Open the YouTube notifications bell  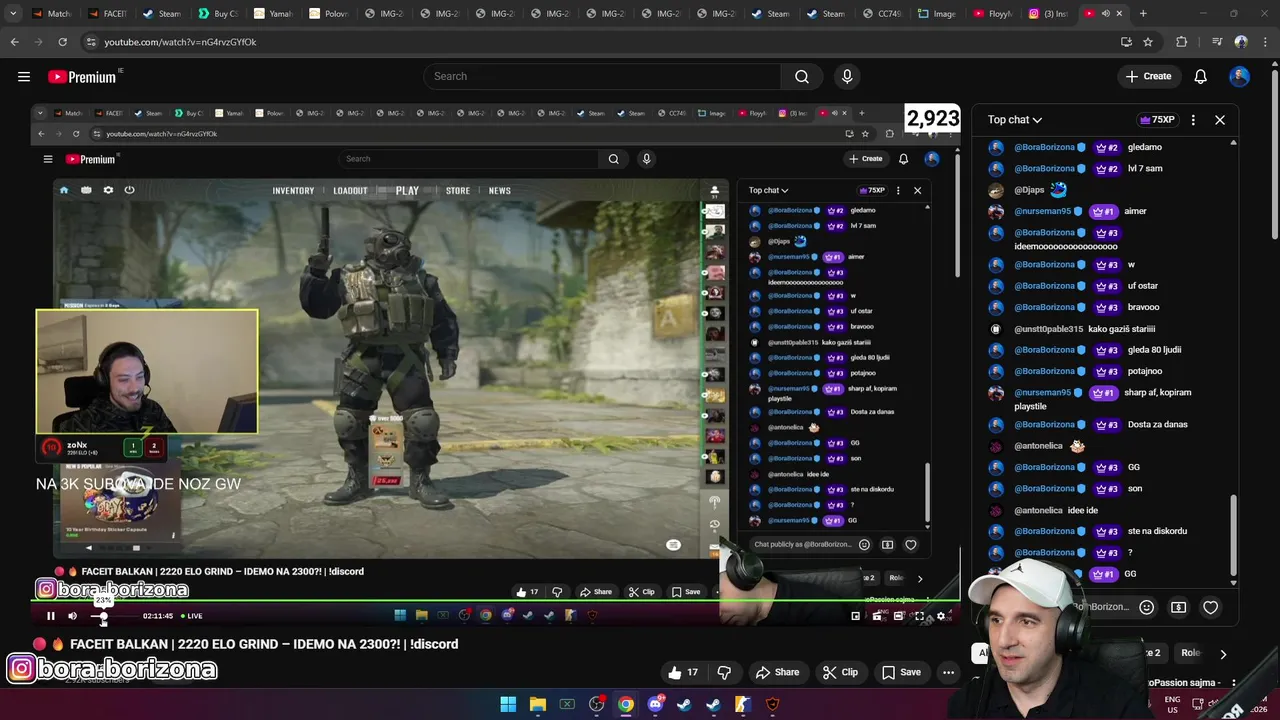(1201, 76)
